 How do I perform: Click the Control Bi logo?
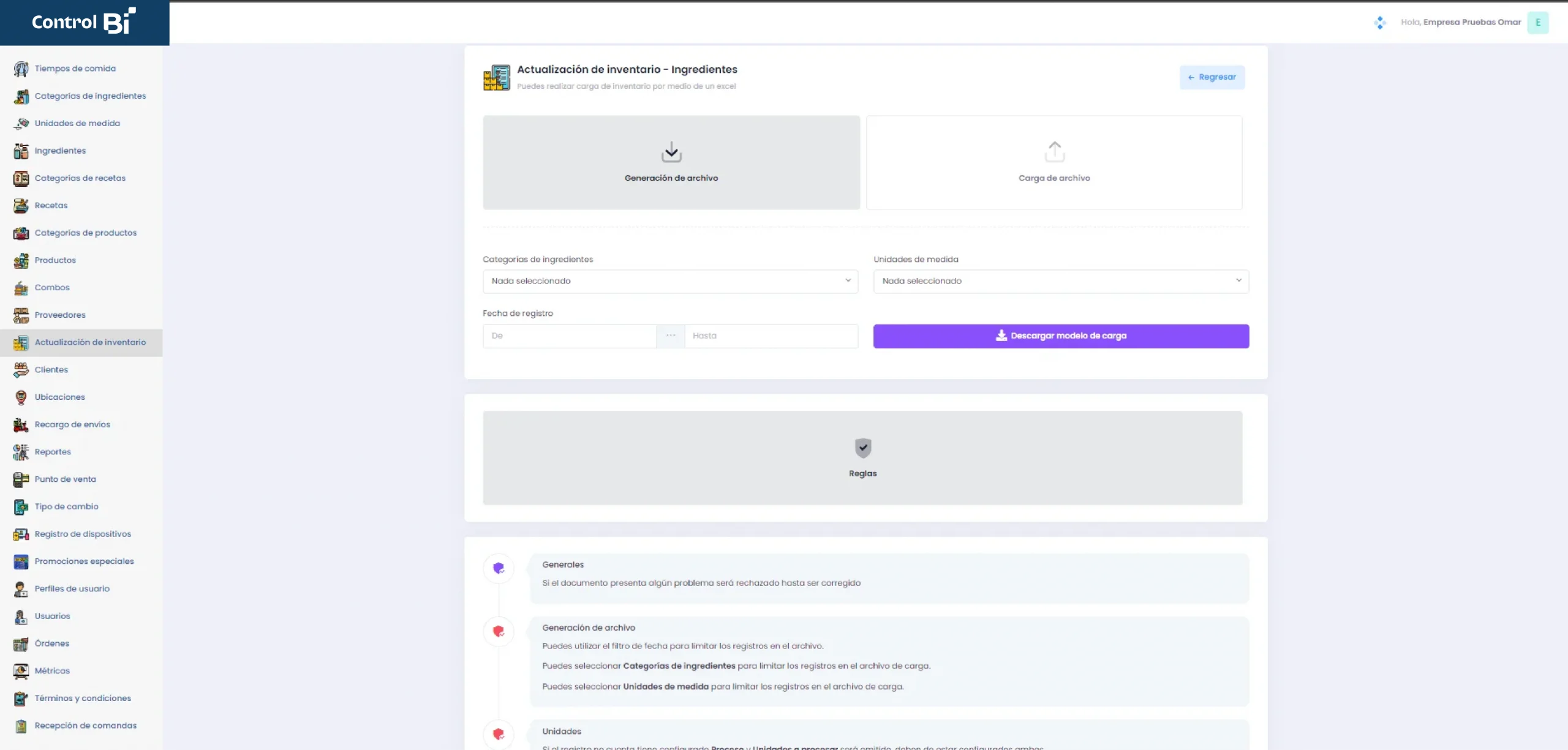pyautogui.click(x=84, y=21)
